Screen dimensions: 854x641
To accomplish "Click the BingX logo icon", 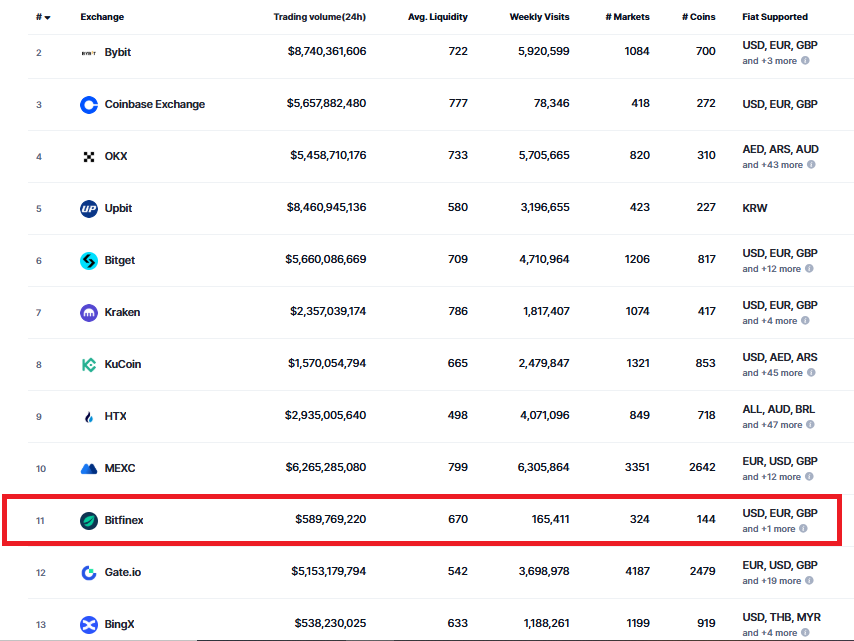I will coord(89,625).
